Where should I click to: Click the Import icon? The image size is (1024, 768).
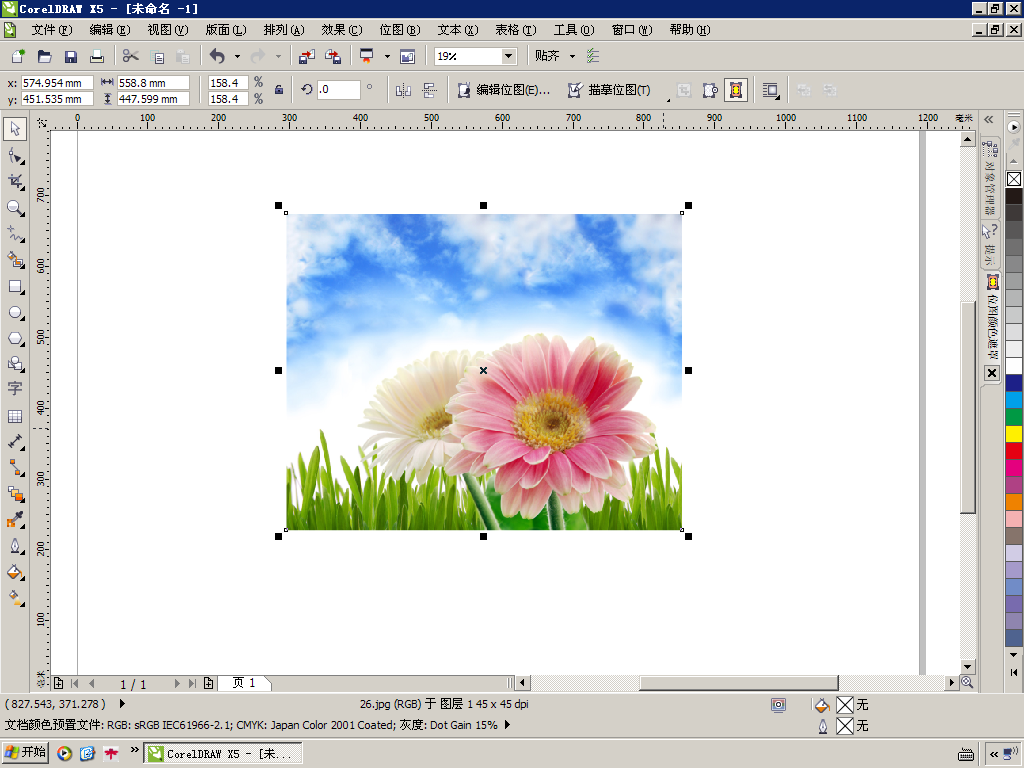(x=306, y=56)
